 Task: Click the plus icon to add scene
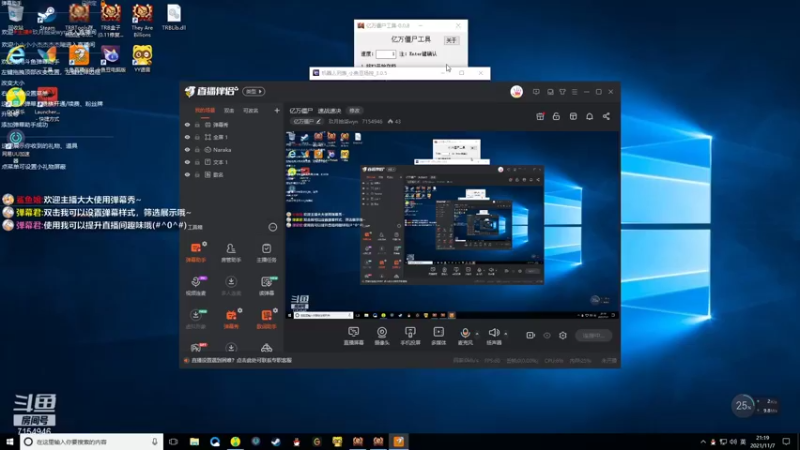(277, 110)
